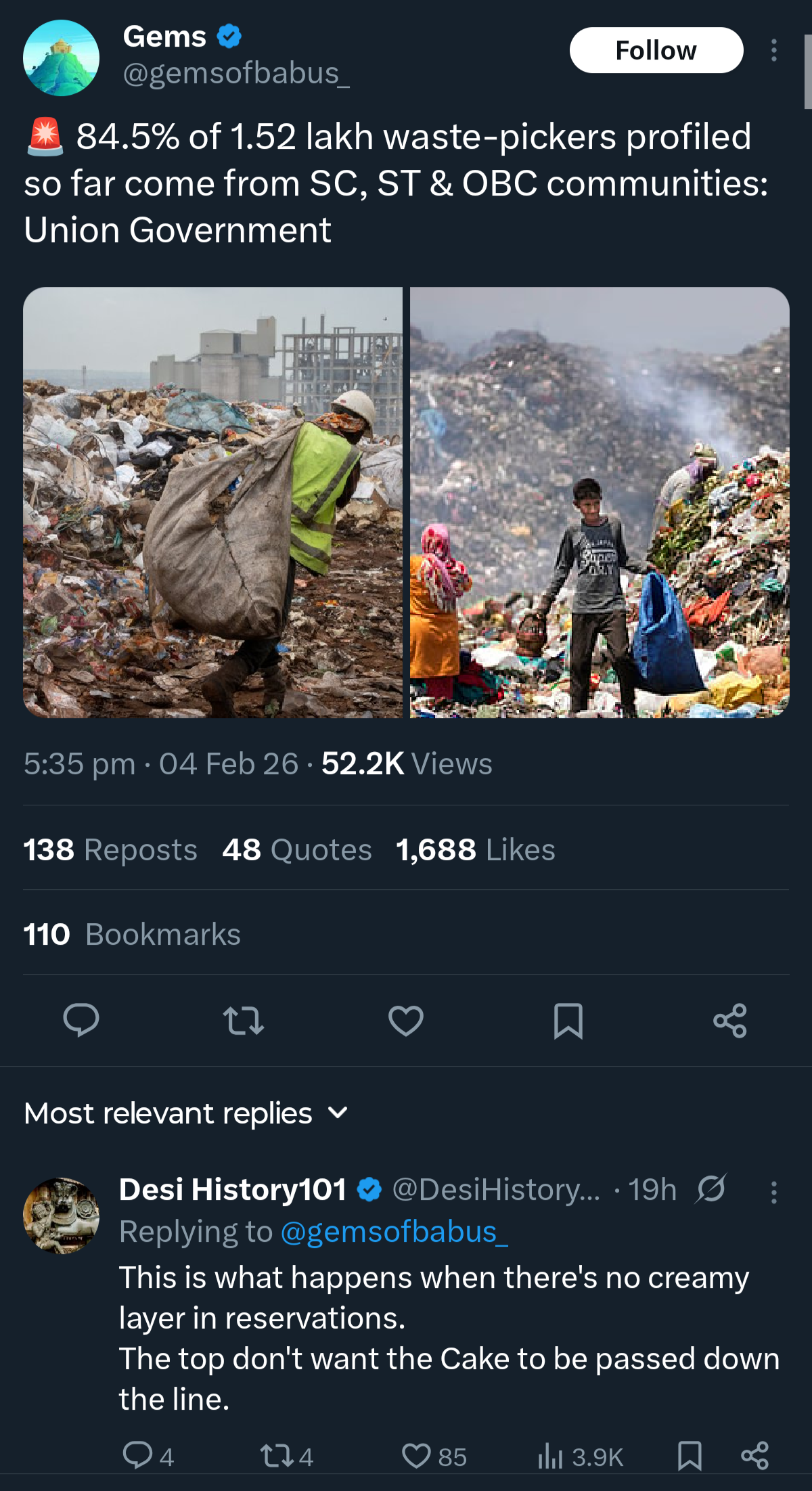Viewport: 812px width, 1491px height.
Task: Repost the Desi History101 reply
Action: [277, 1455]
